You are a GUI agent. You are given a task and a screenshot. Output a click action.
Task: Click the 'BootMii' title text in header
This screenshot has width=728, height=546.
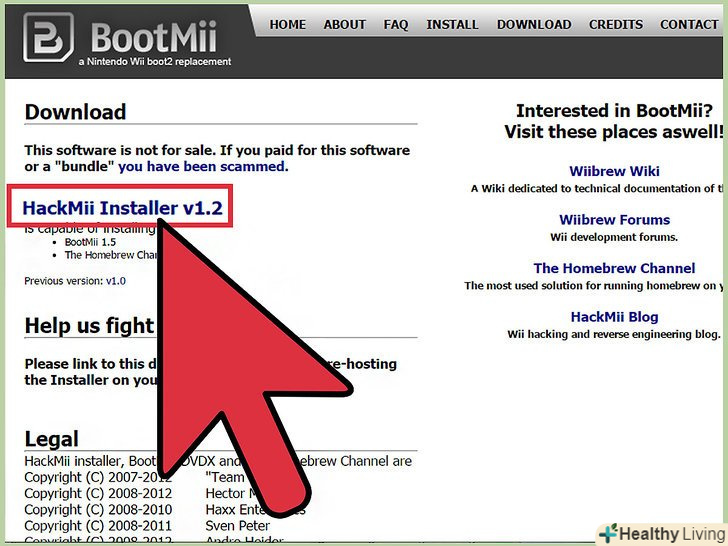click(154, 37)
